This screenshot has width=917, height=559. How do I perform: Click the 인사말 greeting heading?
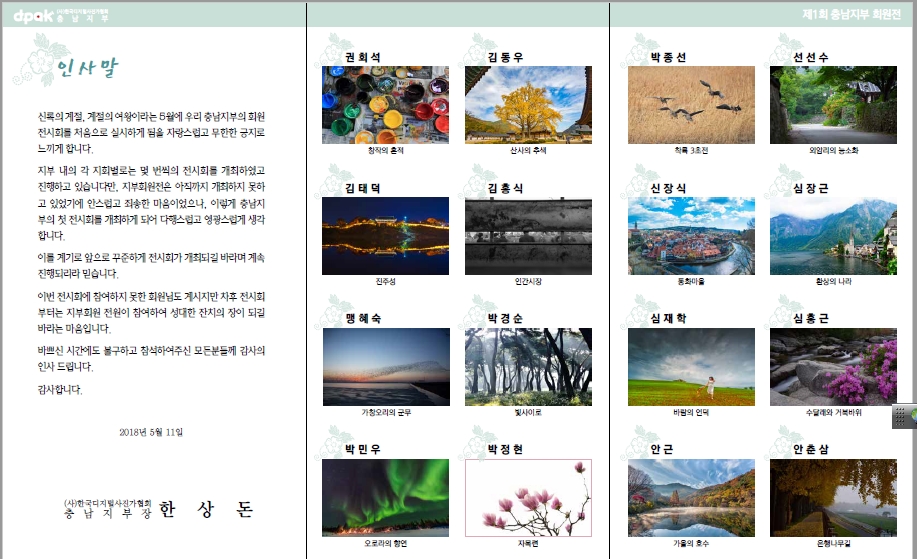click(88, 68)
